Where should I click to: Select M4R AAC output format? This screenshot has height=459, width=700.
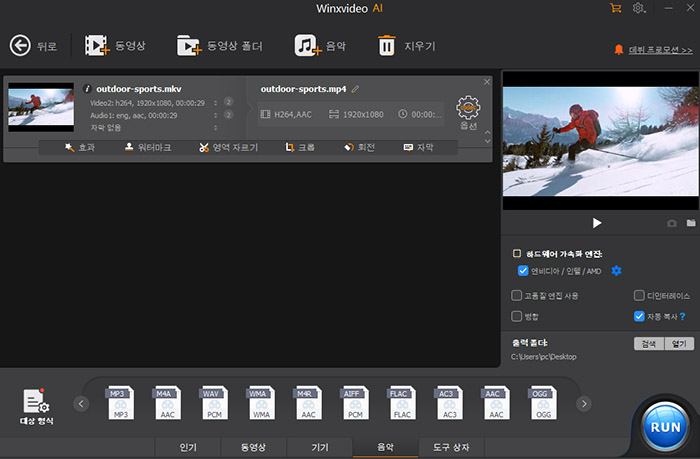coord(308,403)
